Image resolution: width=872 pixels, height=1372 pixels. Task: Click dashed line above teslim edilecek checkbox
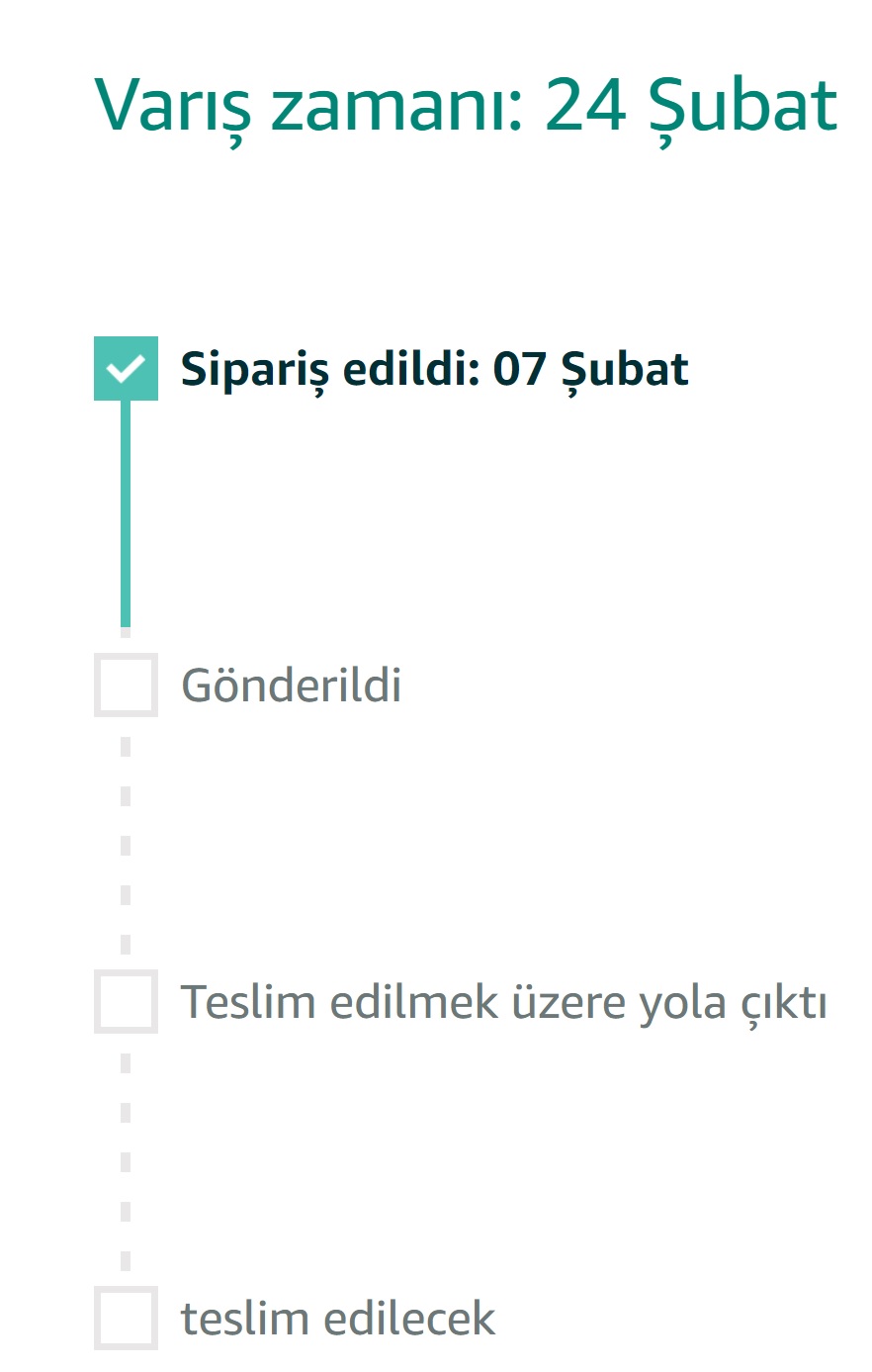126,1160
